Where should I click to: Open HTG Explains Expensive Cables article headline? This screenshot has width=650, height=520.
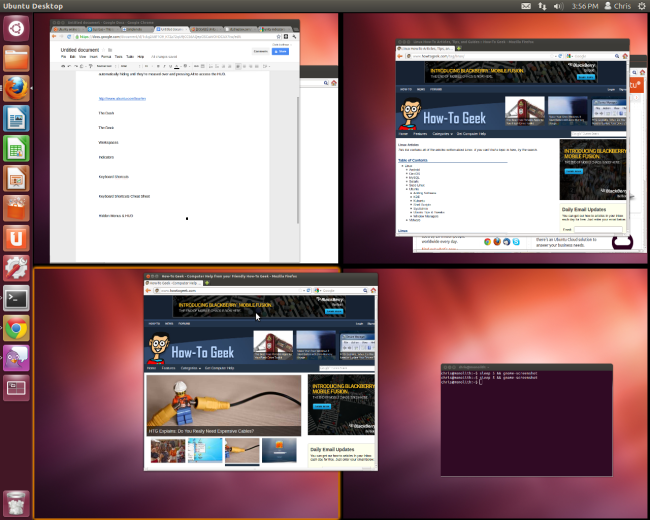point(201,431)
